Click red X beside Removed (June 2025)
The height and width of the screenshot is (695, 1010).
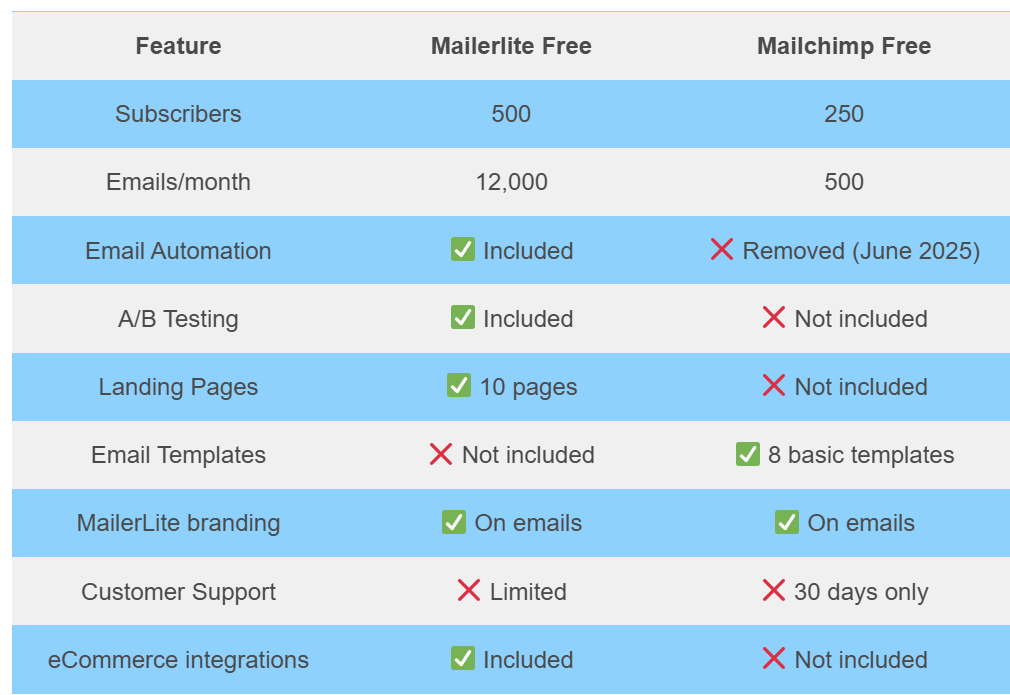722,250
